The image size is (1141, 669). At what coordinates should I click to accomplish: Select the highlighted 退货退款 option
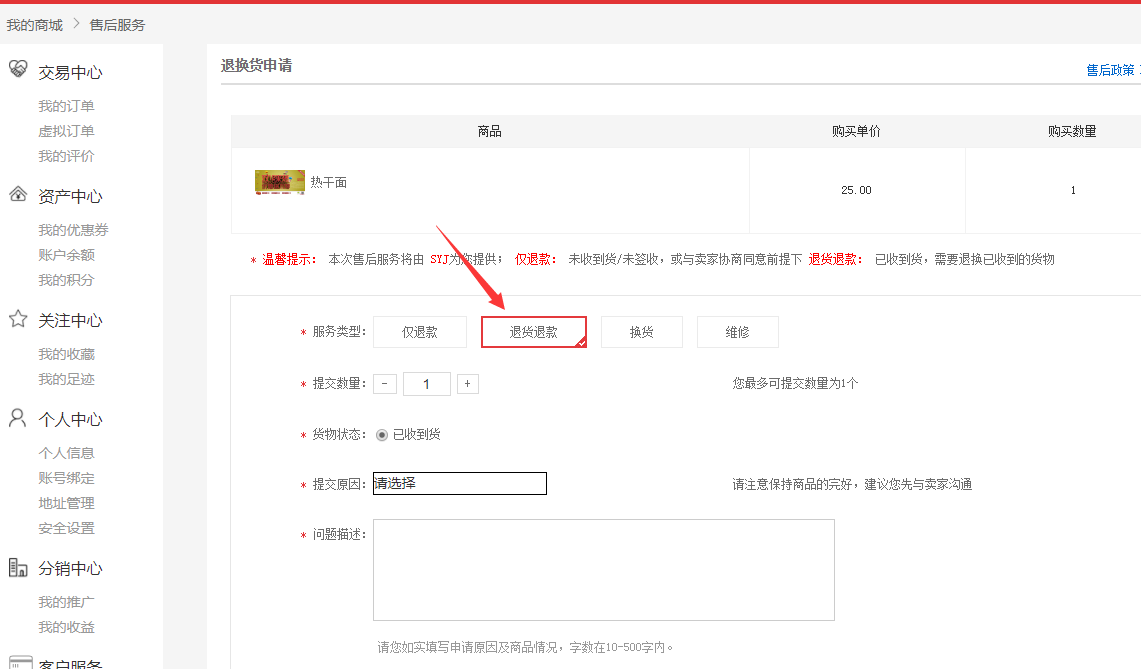[533, 332]
